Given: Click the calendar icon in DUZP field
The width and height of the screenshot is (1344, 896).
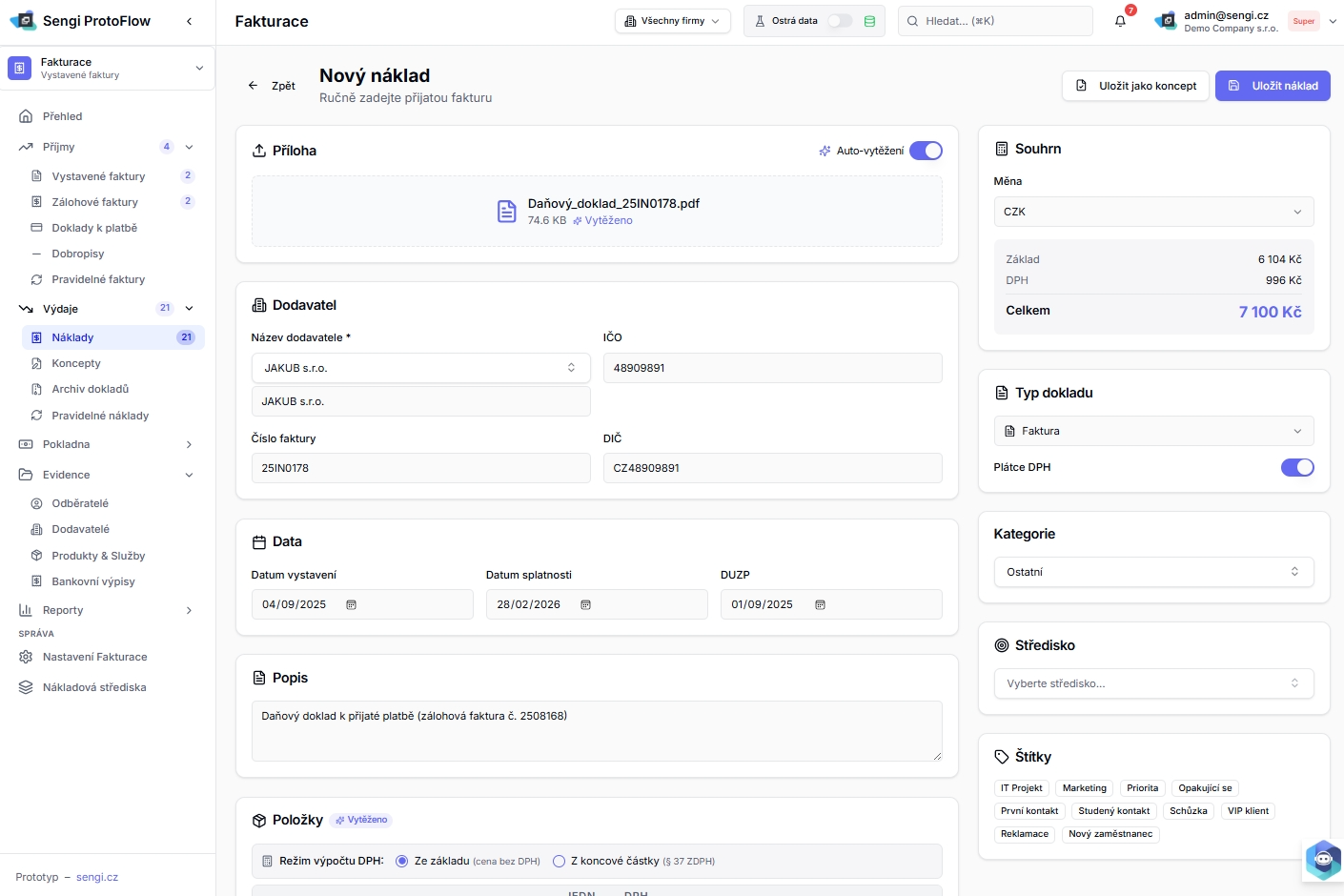Looking at the screenshot, I should click(820, 605).
